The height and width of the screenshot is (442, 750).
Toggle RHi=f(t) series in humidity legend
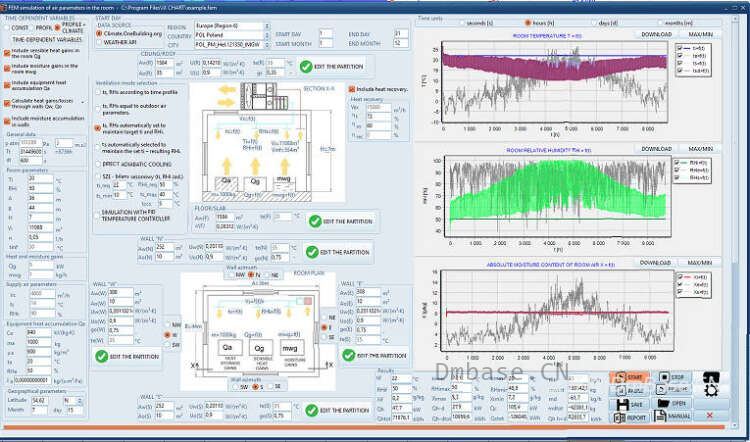[677, 162]
